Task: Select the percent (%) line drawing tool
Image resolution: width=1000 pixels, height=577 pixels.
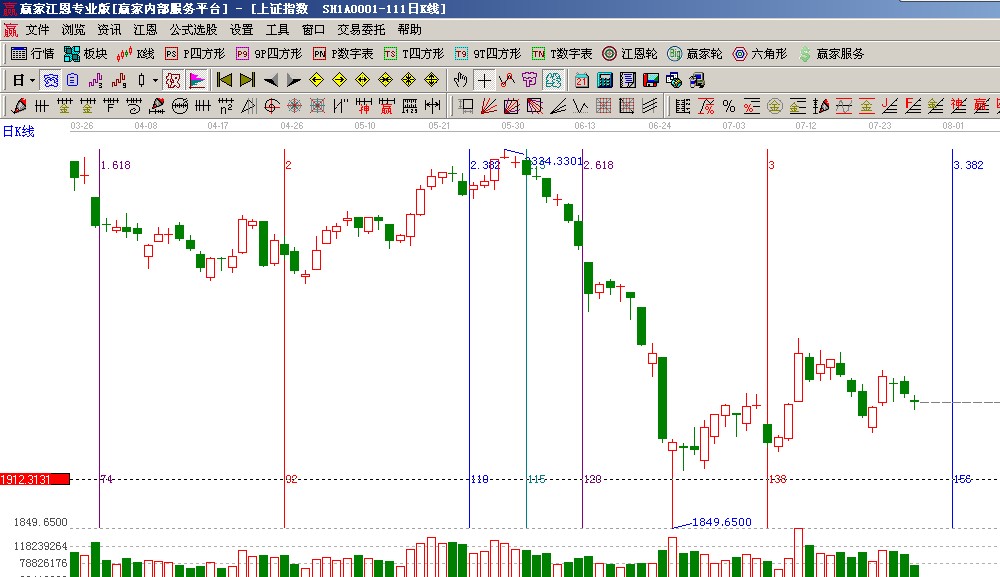Action: (x=729, y=106)
